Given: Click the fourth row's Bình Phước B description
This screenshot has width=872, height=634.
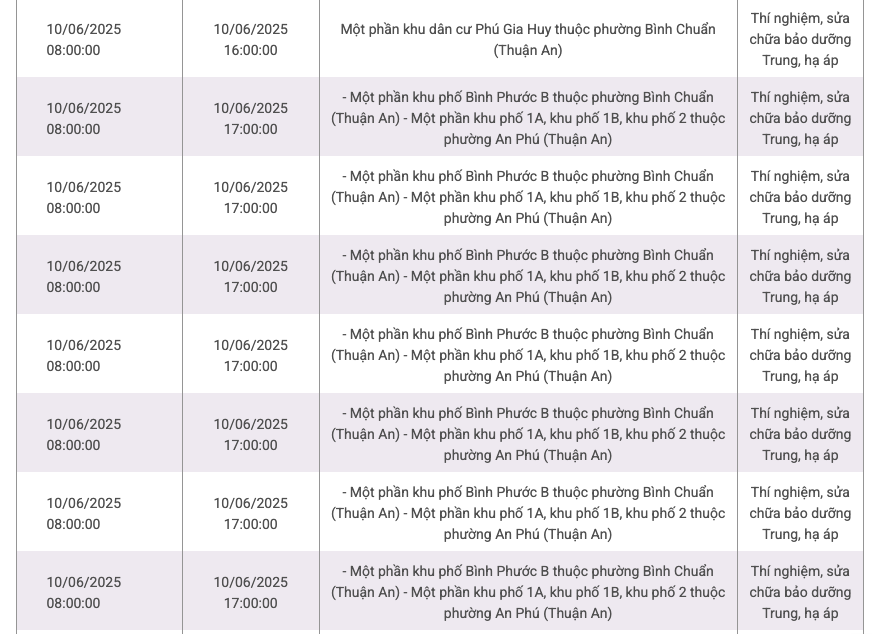Looking at the screenshot, I should click(x=528, y=276).
